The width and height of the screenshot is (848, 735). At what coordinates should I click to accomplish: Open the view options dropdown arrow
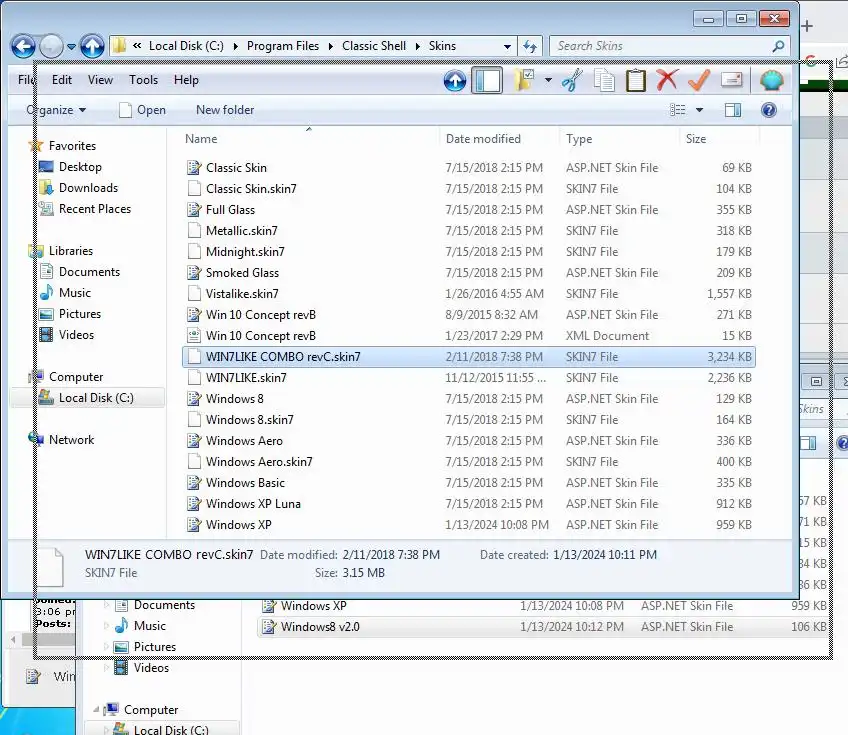coord(699,110)
